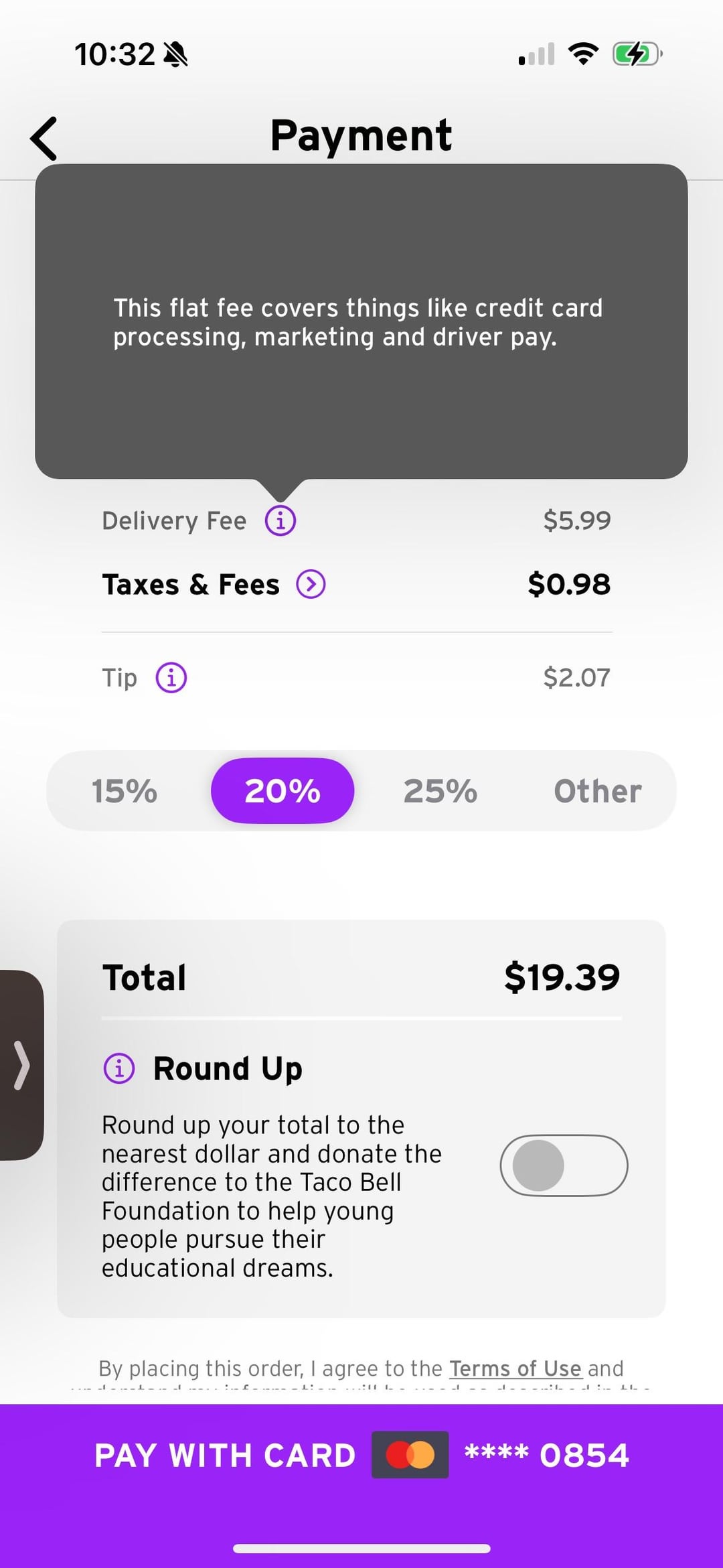Image resolution: width=723 pixels, height=1568 pixels.
Task: Enable the Round Up donation toggle
Action: pos(564,1165)
